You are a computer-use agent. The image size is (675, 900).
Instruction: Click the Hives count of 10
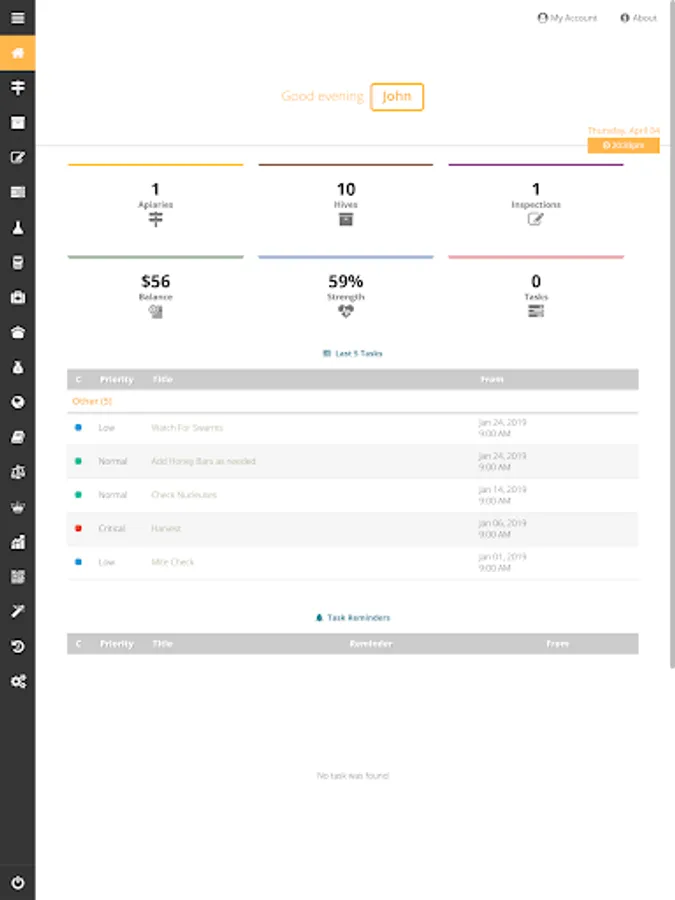(x=346, y=189)
